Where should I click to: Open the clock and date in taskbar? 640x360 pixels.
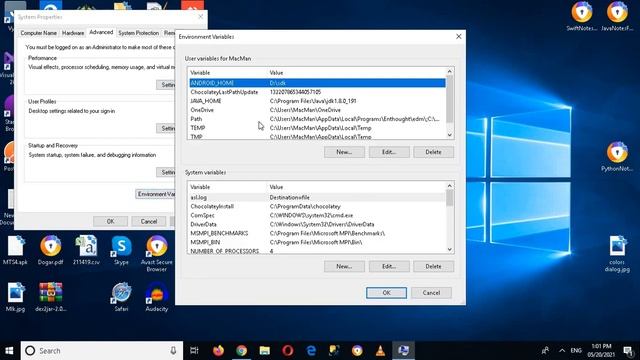coord(601,351)
